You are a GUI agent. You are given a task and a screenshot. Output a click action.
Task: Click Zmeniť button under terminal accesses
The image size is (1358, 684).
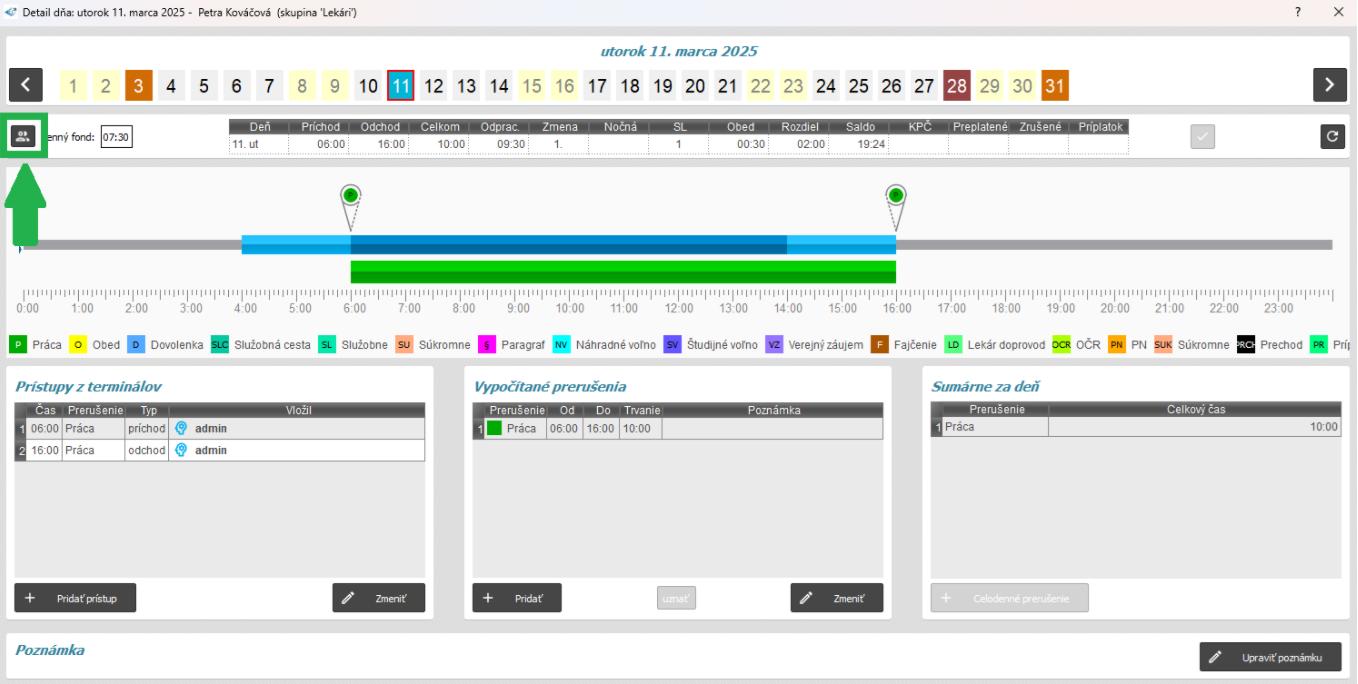[378, 597]
